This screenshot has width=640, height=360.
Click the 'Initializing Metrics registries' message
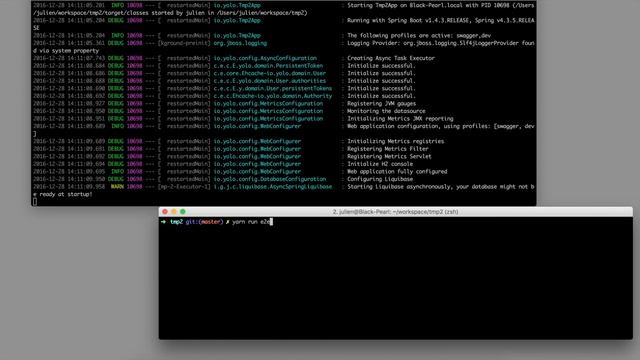[x=396, y=141]
